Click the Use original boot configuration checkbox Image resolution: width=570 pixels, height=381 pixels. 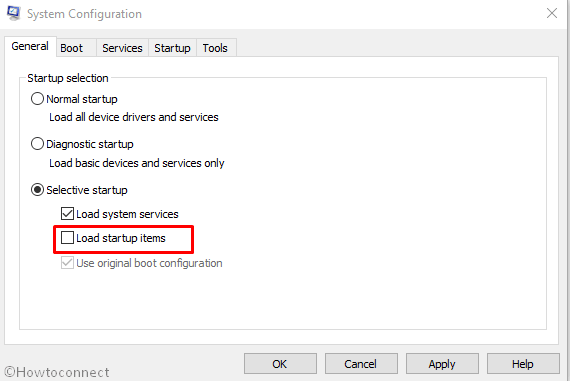tap(68, 262)
